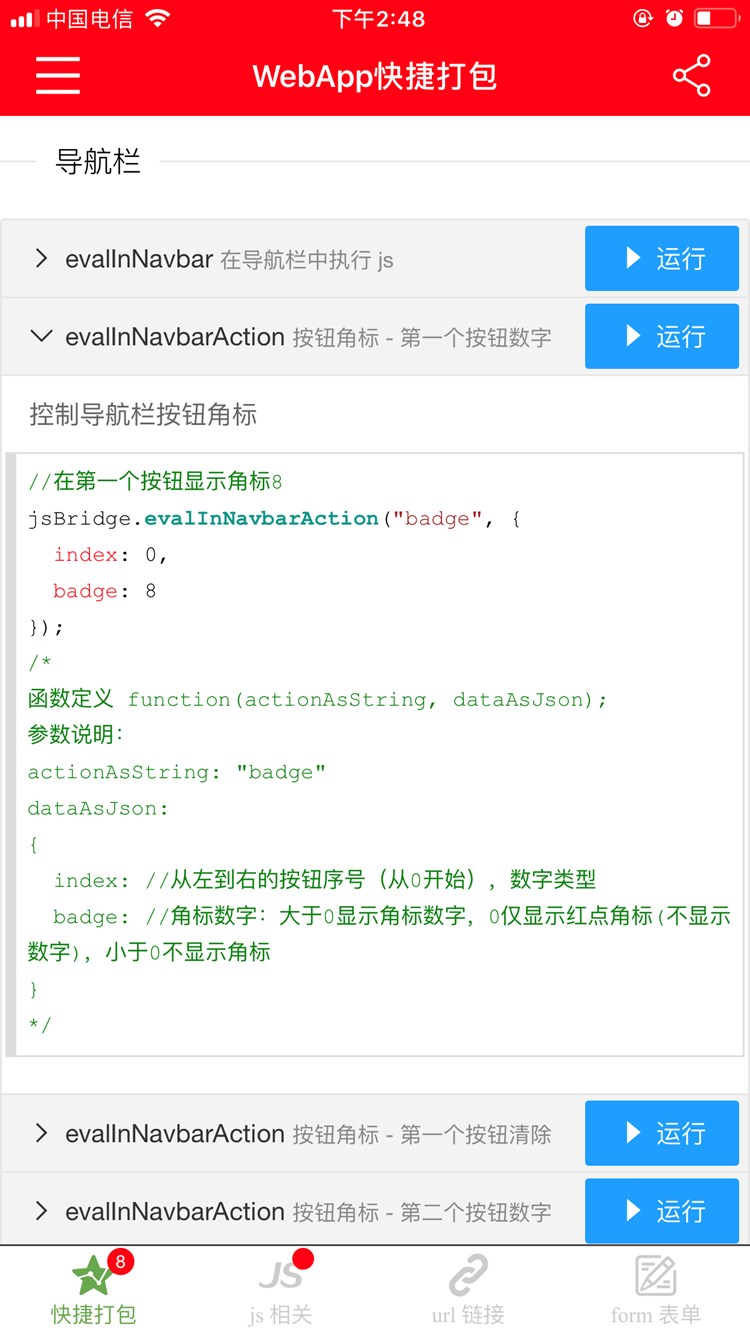Switch to the form 表单 tab label
Image resolution: width=750 pixels, height=1333 pixels.
[x=656, y=1314]
